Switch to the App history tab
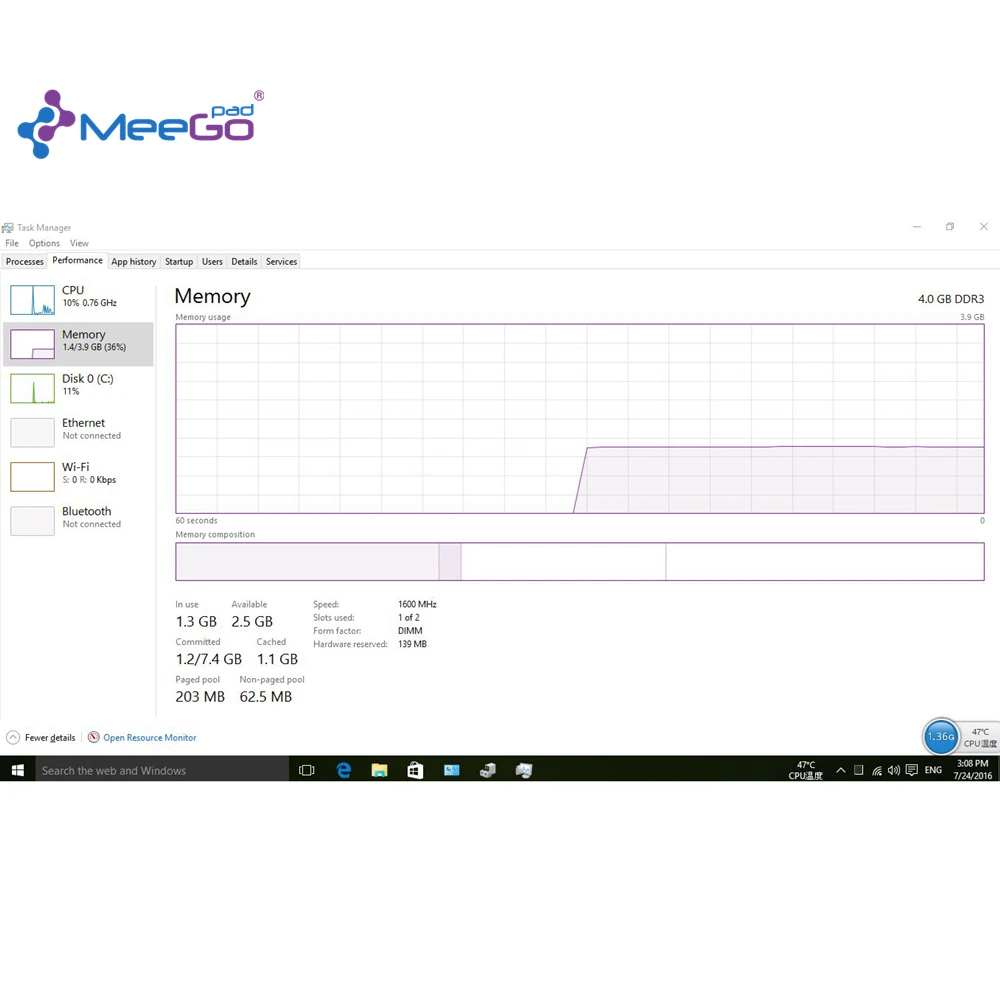Image resolution: width=1000 pixels, height=1000 pixels. (x=134, y=261)
